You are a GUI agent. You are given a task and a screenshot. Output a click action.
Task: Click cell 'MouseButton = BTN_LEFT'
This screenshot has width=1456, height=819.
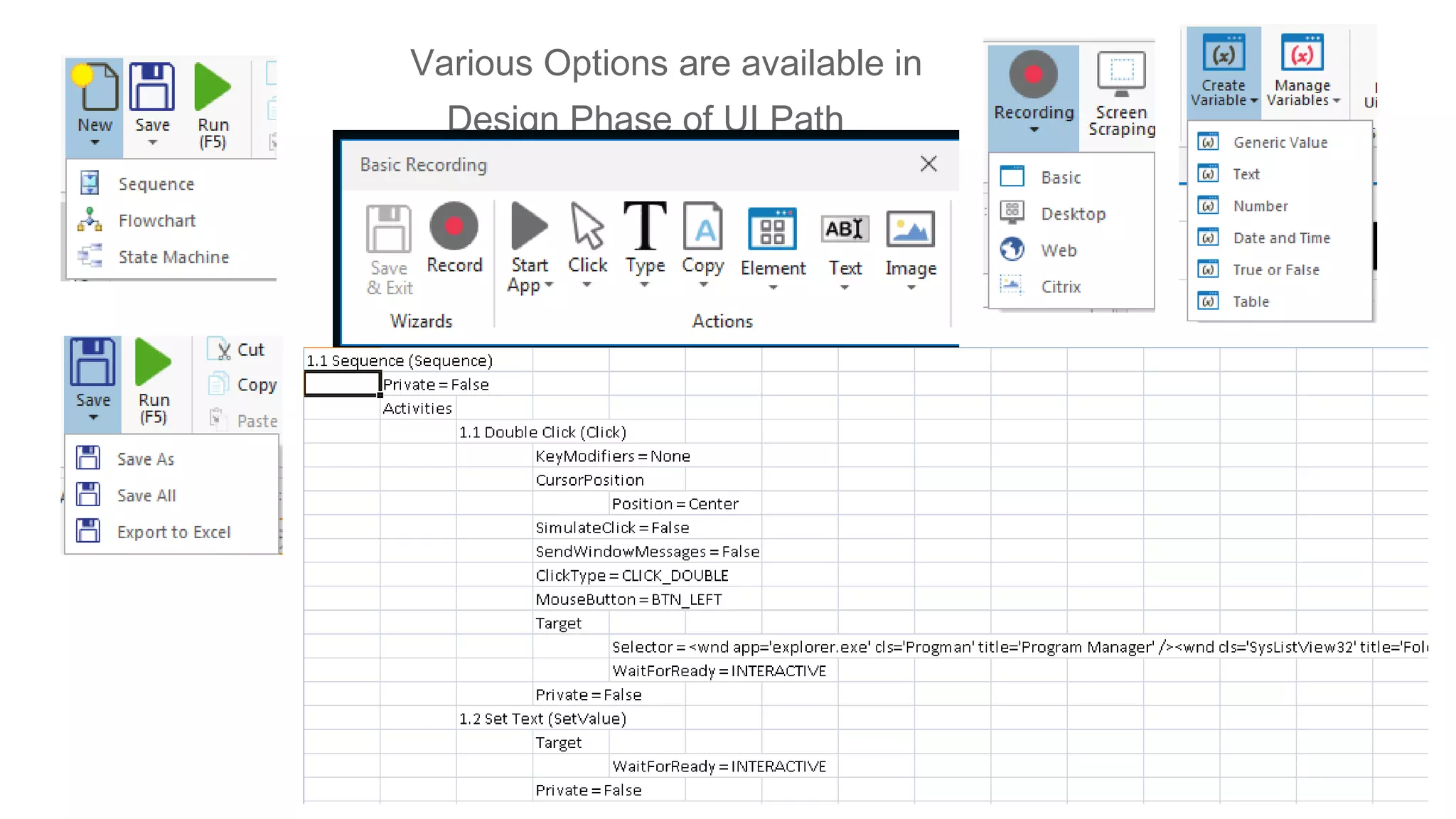coord(628,600)
